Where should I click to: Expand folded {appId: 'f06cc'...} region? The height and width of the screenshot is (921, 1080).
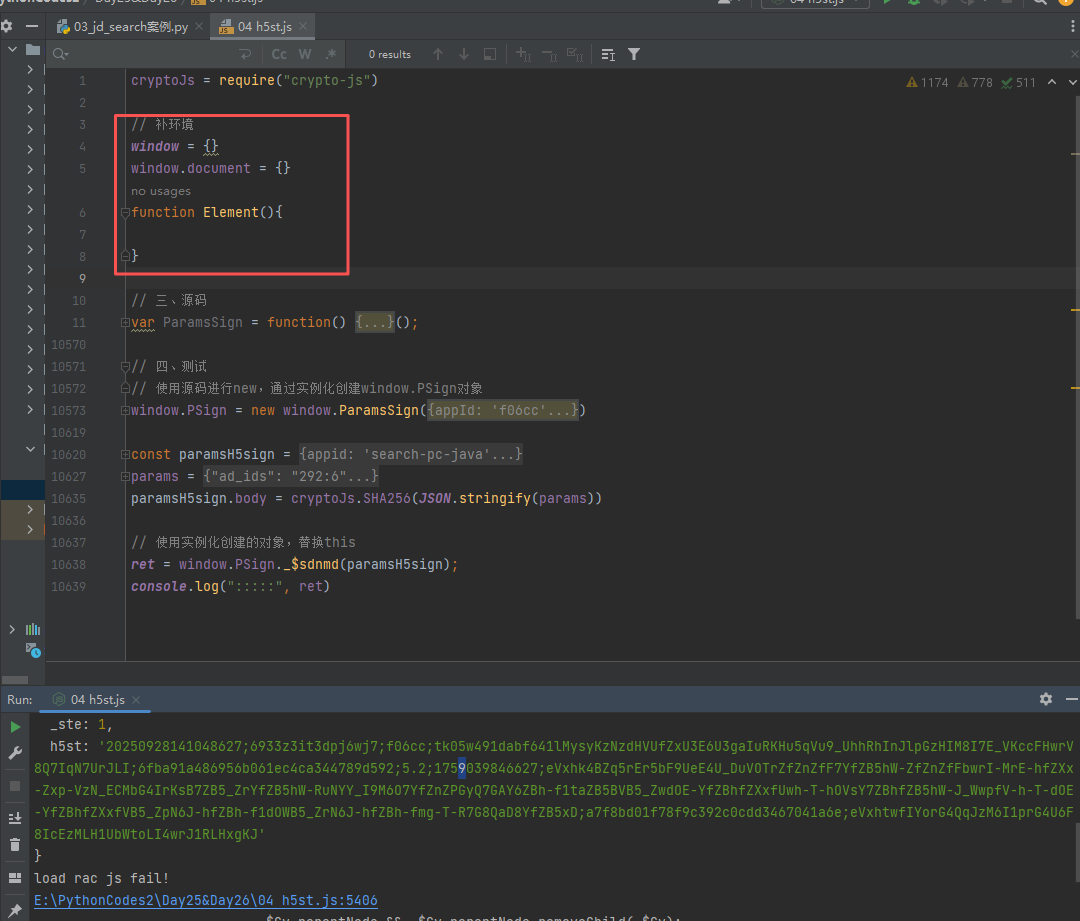pos(503,411)
